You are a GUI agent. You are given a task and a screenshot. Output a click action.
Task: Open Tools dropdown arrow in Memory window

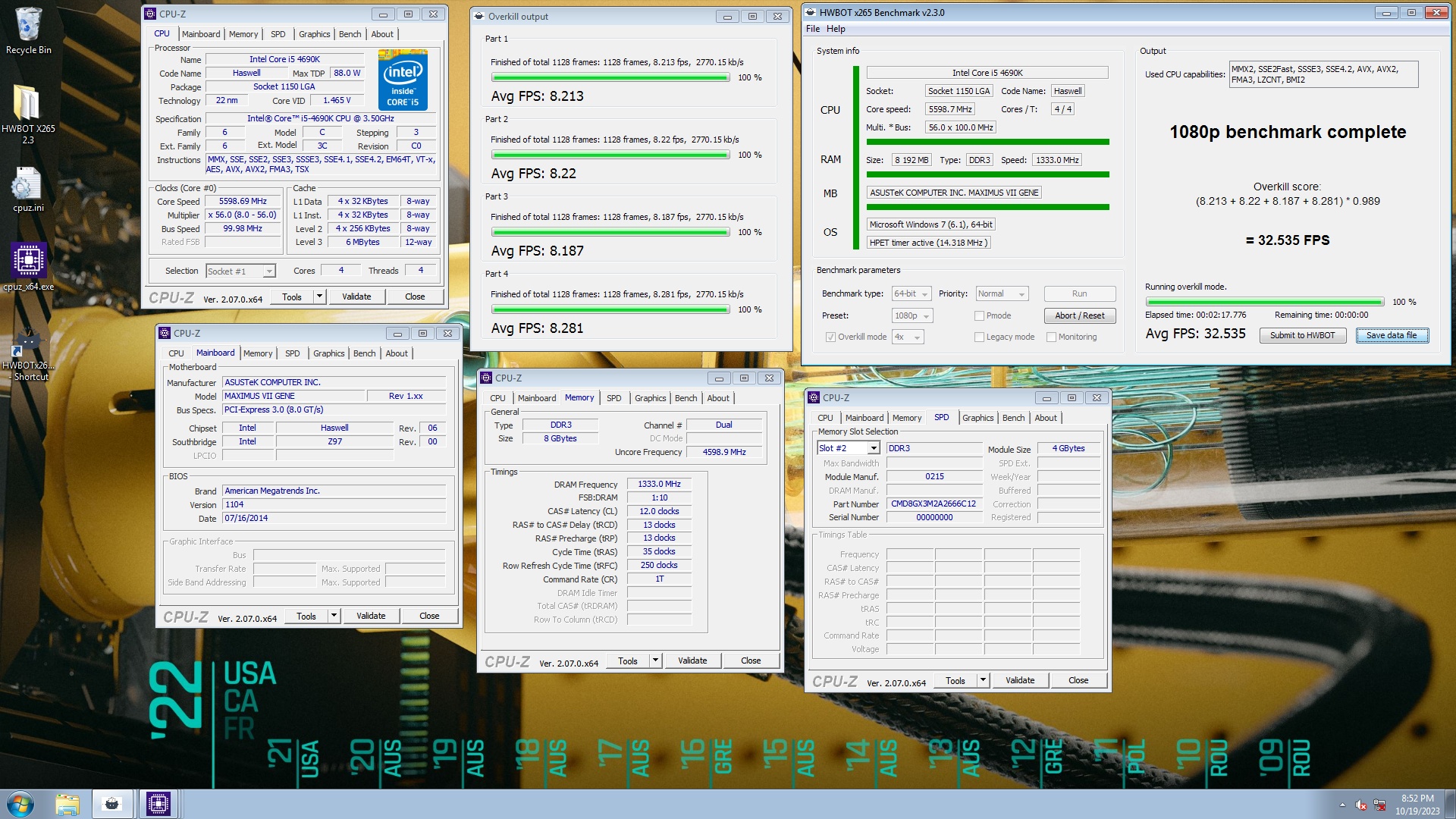[656, 661]
